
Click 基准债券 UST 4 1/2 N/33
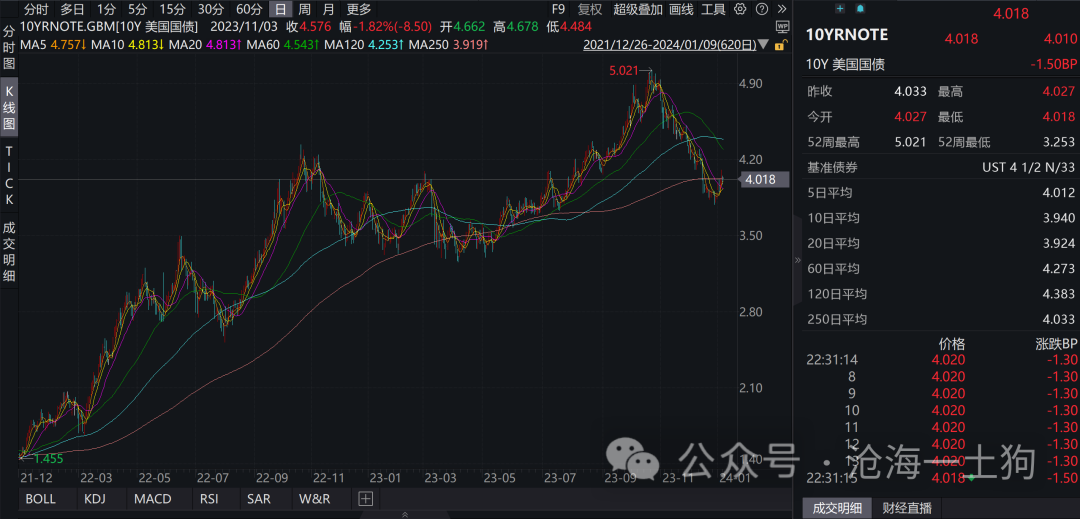1028,168
